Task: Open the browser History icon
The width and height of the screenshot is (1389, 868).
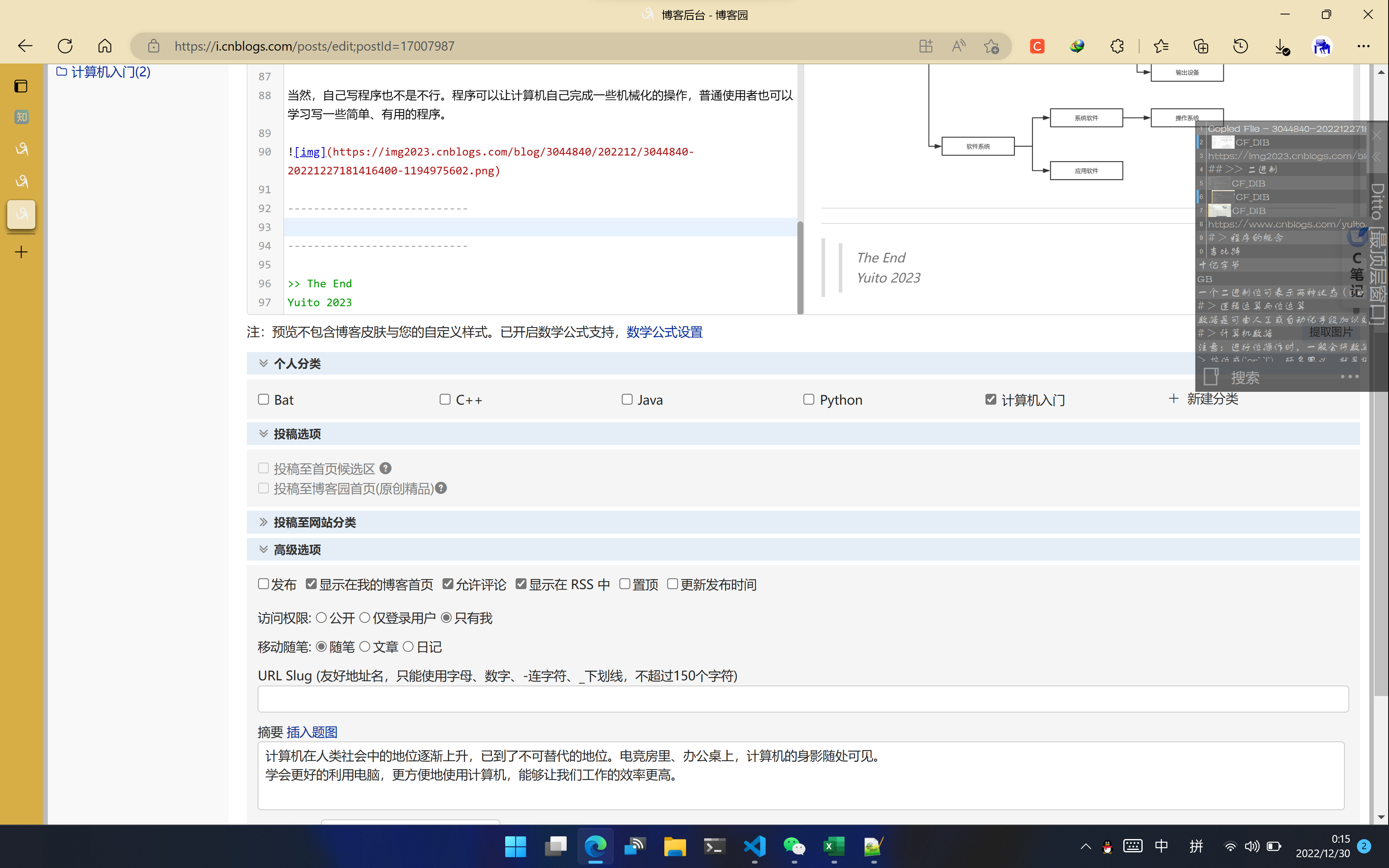Action: point(1240,46)
